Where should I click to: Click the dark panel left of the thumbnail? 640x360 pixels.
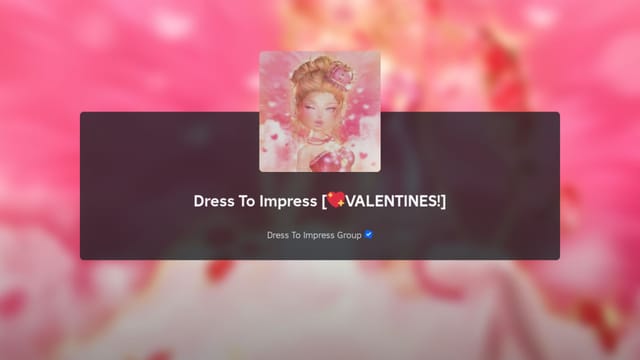(x=169, y=186)
